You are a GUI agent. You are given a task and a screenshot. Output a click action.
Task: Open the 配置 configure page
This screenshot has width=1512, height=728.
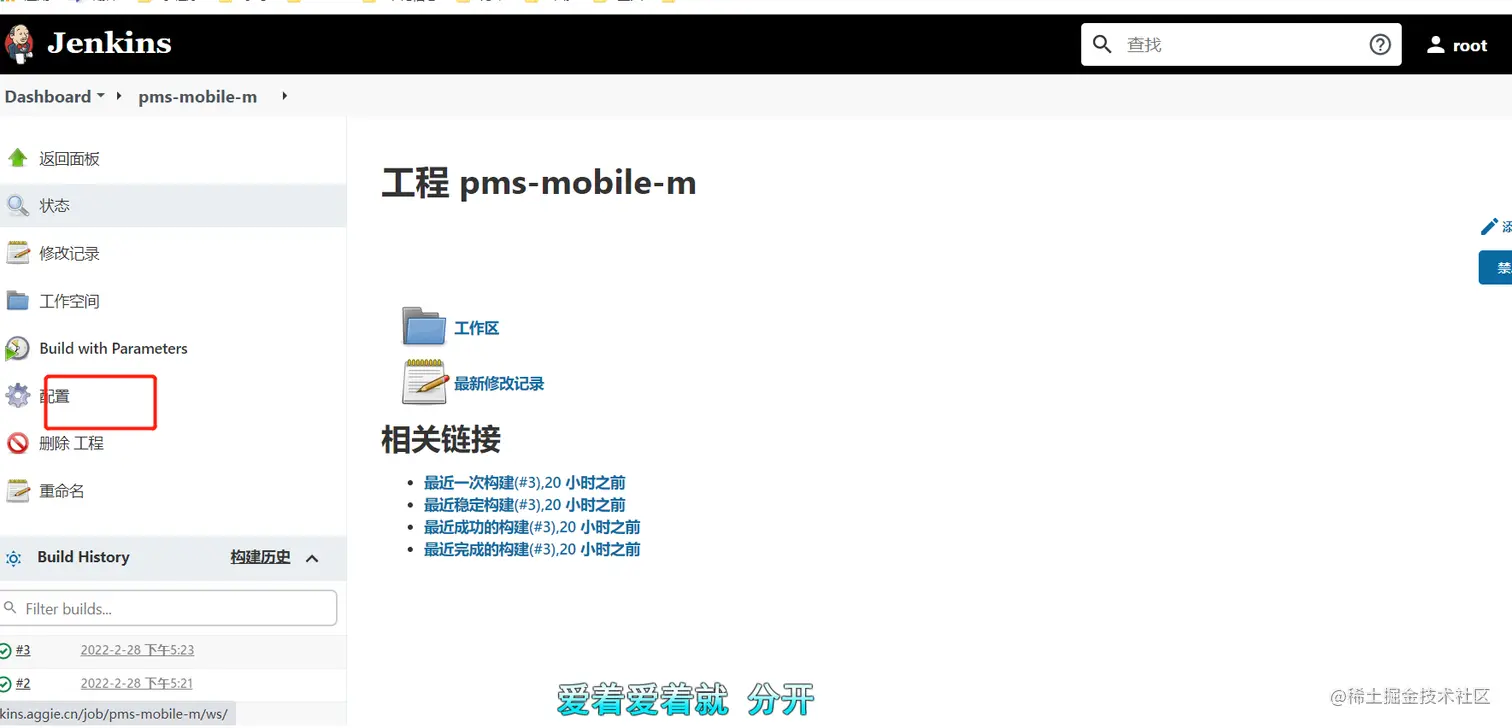(55, 396)
